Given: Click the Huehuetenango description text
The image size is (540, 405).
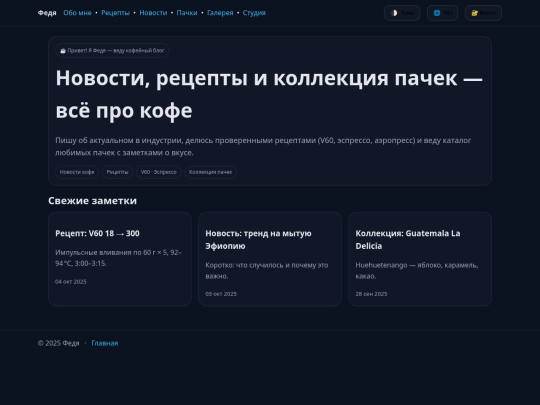Looking at the screenshot, I should point(417,270).
